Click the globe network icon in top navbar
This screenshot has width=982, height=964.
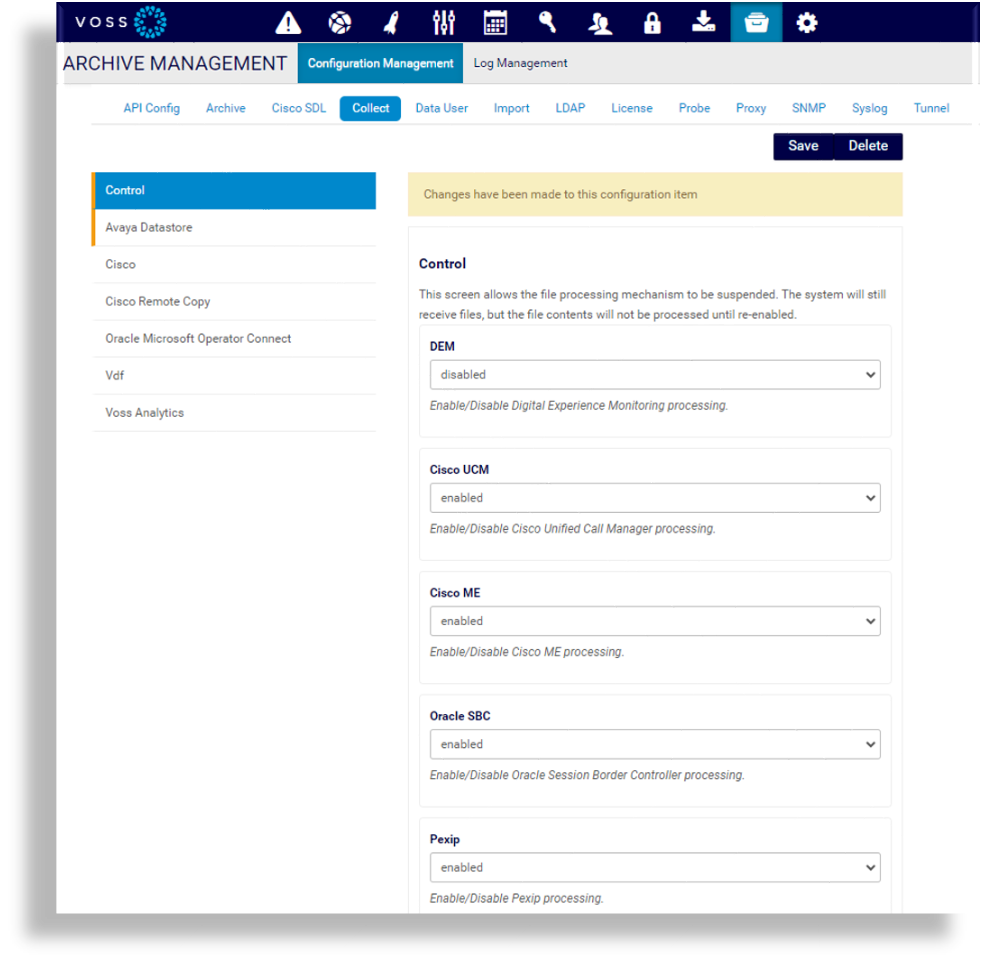[340, 21]
